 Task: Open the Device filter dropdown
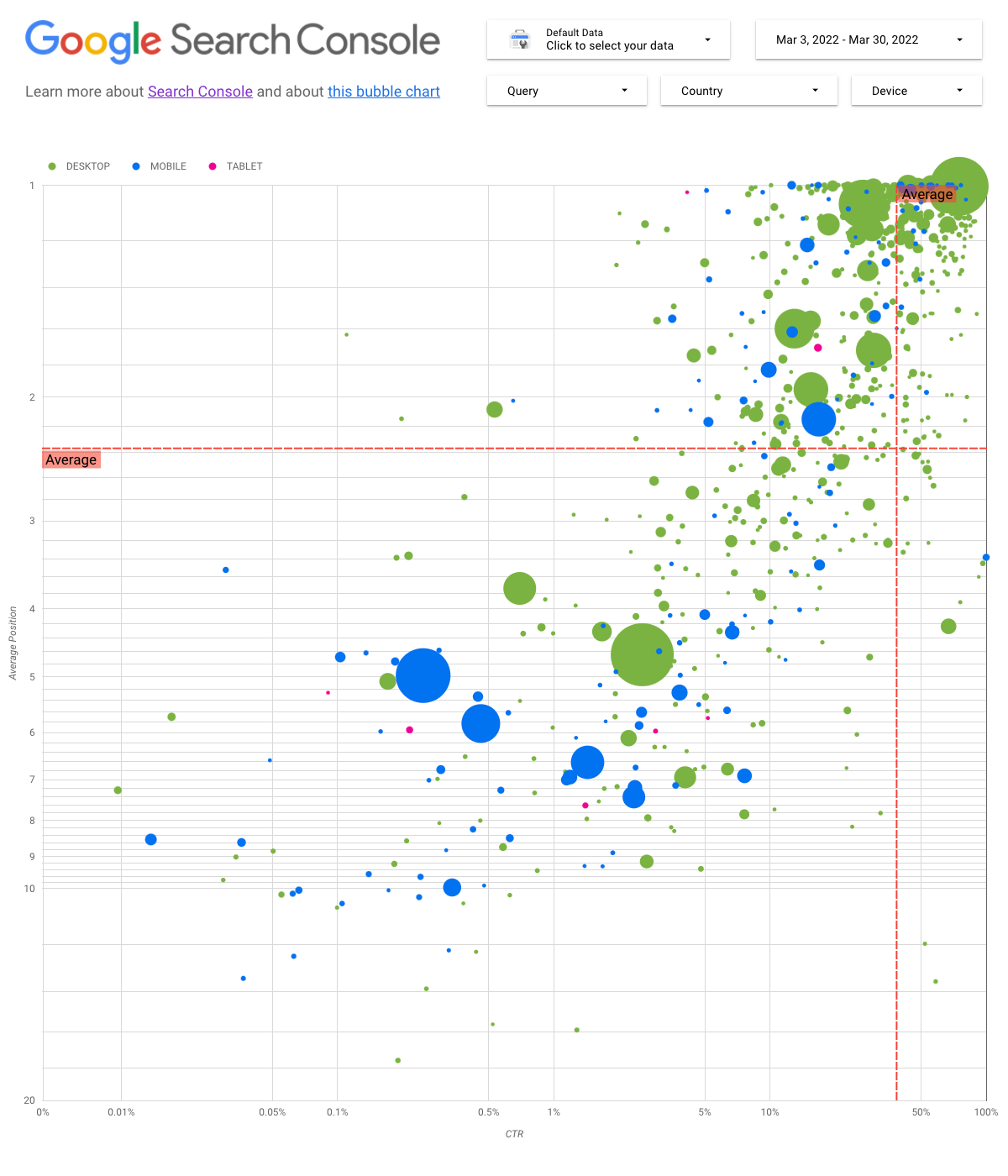tap(916, 91)
